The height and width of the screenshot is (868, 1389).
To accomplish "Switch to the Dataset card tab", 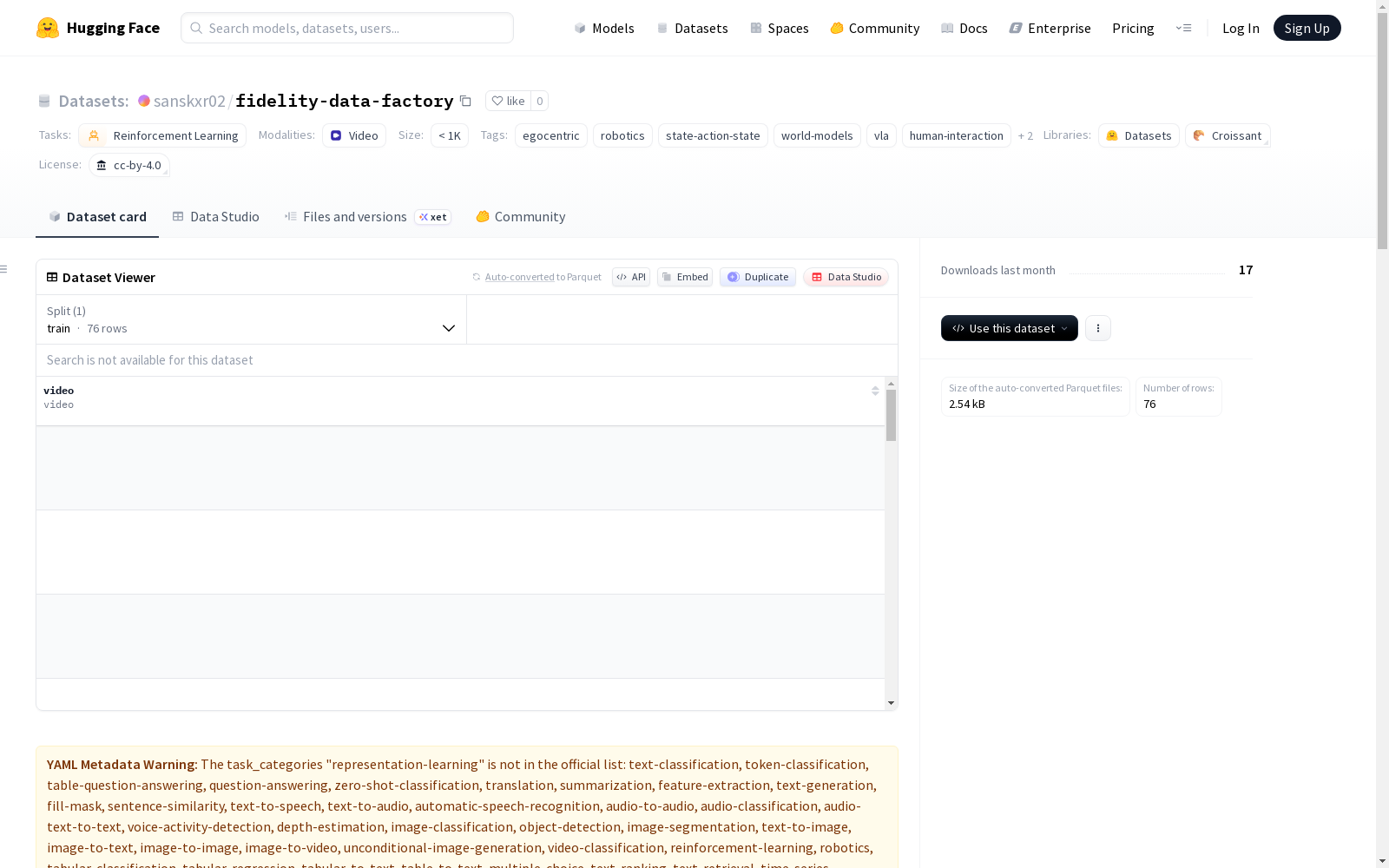I will (x=97, y=217).
